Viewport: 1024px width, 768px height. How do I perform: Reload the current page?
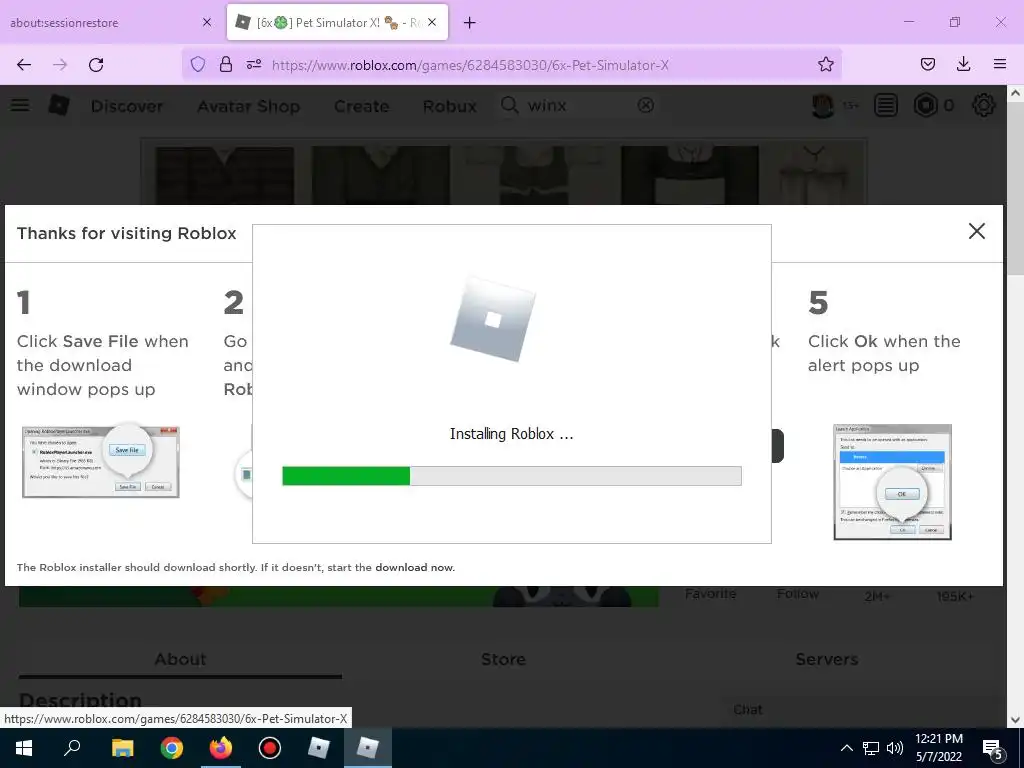click(x=96, y=65)
